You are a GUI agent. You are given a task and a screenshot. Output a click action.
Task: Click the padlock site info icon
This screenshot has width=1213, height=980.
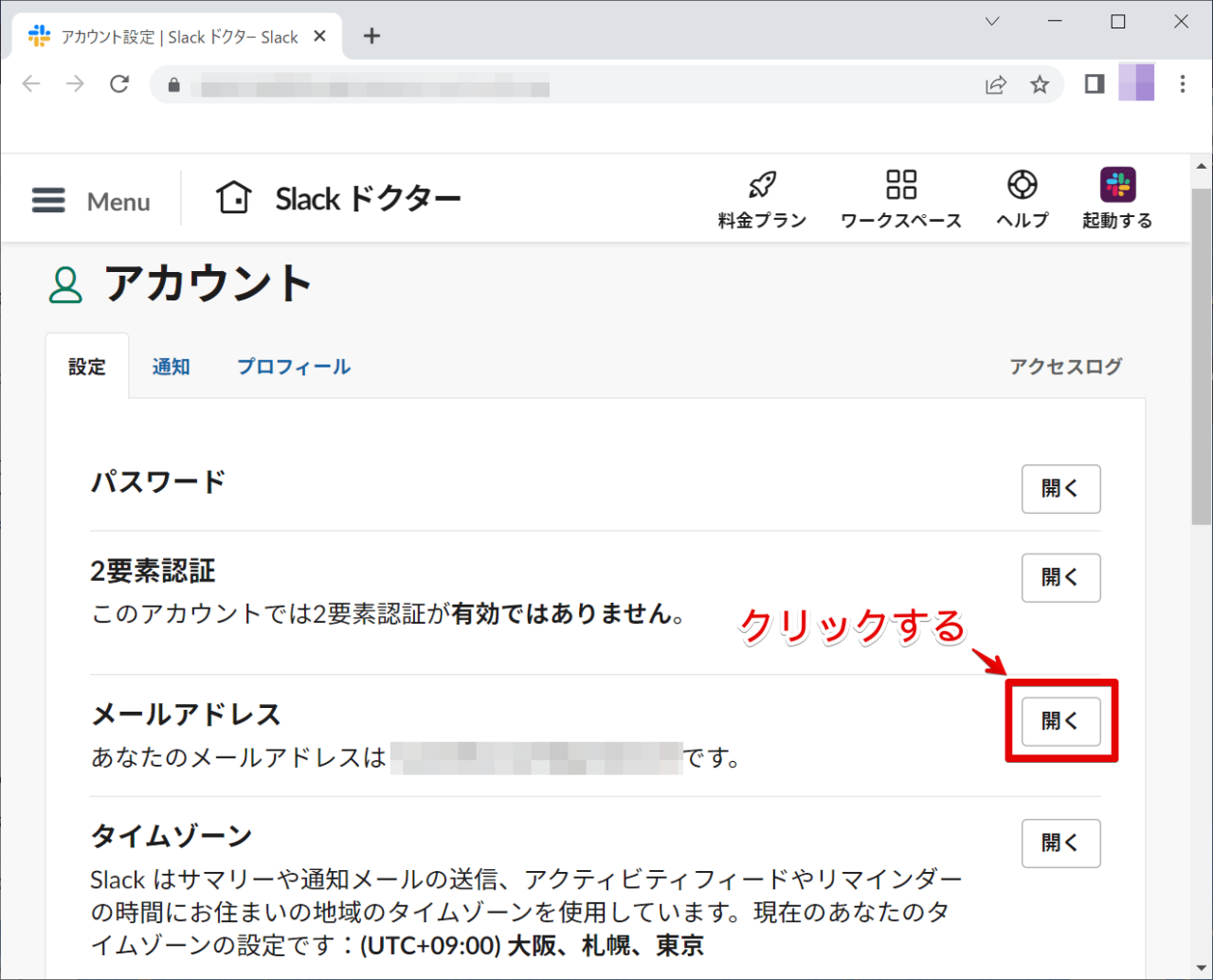point(173,85)
